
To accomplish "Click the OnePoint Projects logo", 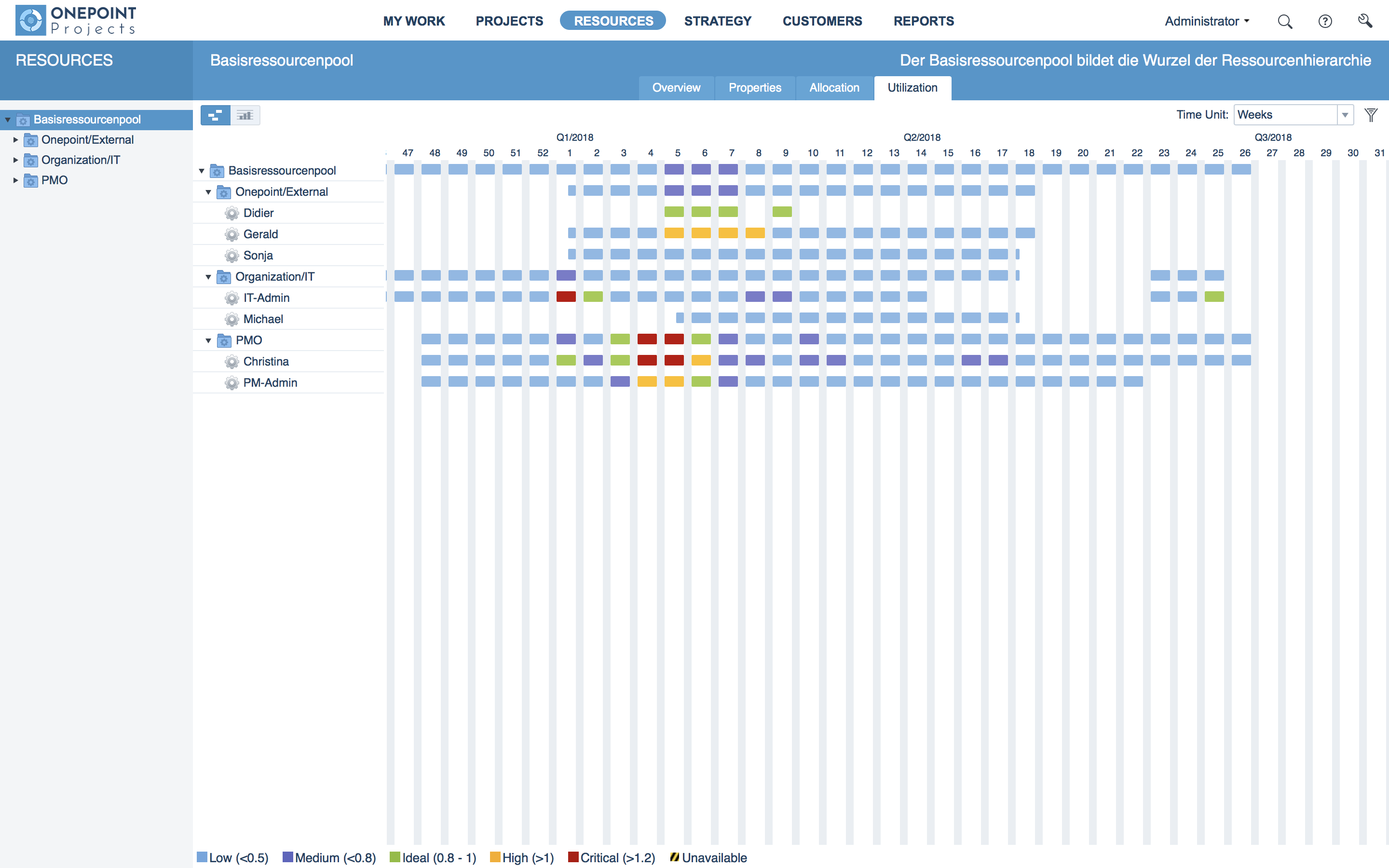I will tap(76, 20).
